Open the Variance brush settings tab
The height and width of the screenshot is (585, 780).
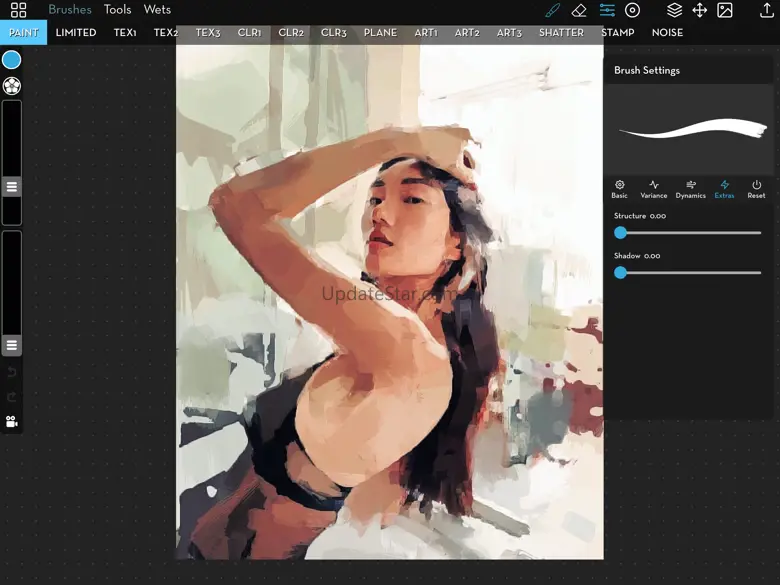(654, 190)
